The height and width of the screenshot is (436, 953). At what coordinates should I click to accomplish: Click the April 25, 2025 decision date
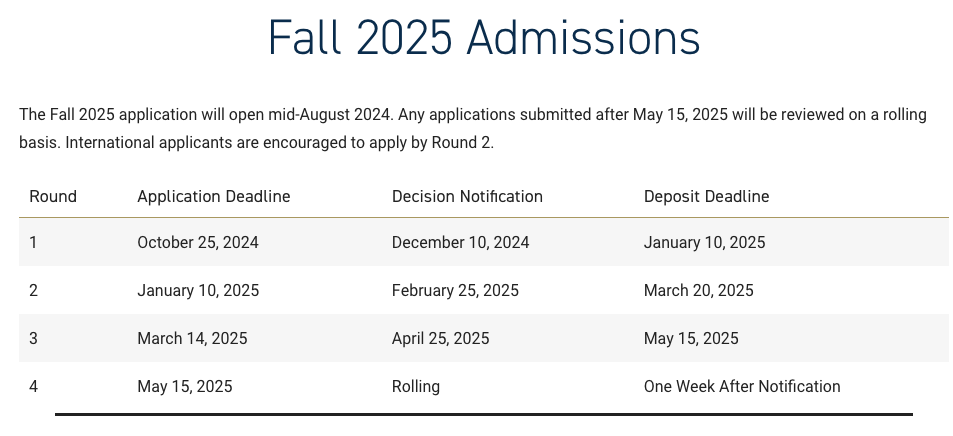pyautogui.click(x=441, y=338)
